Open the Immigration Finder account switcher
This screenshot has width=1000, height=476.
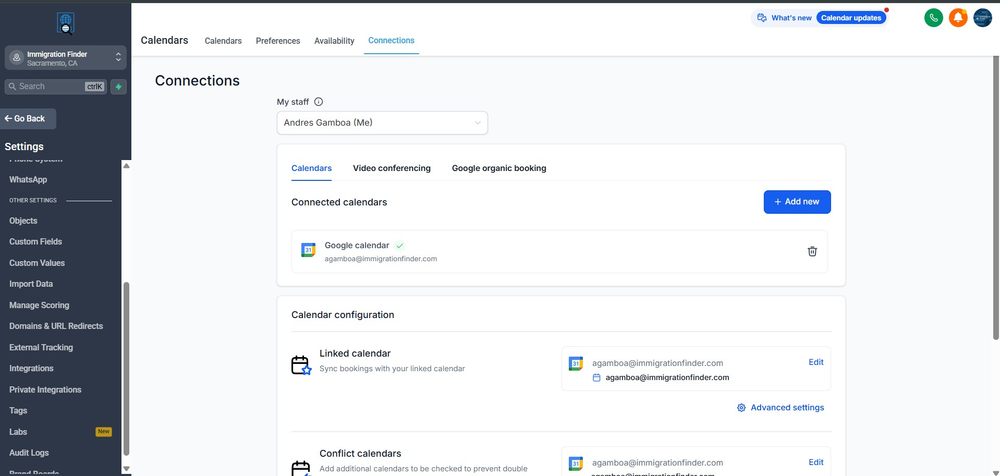tap(65, 58)
